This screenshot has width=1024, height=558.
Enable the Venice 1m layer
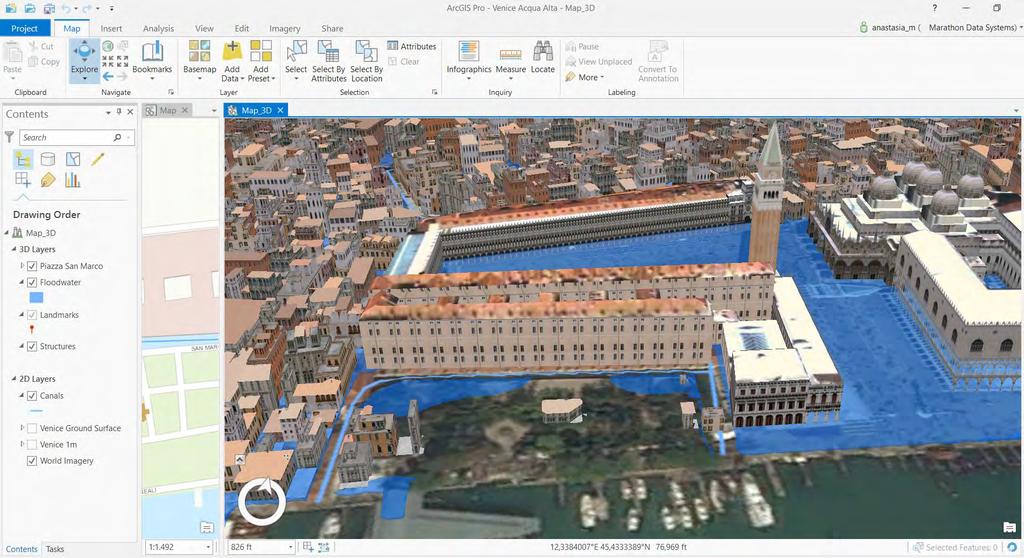pyautogui.click(x=31, y=445)
